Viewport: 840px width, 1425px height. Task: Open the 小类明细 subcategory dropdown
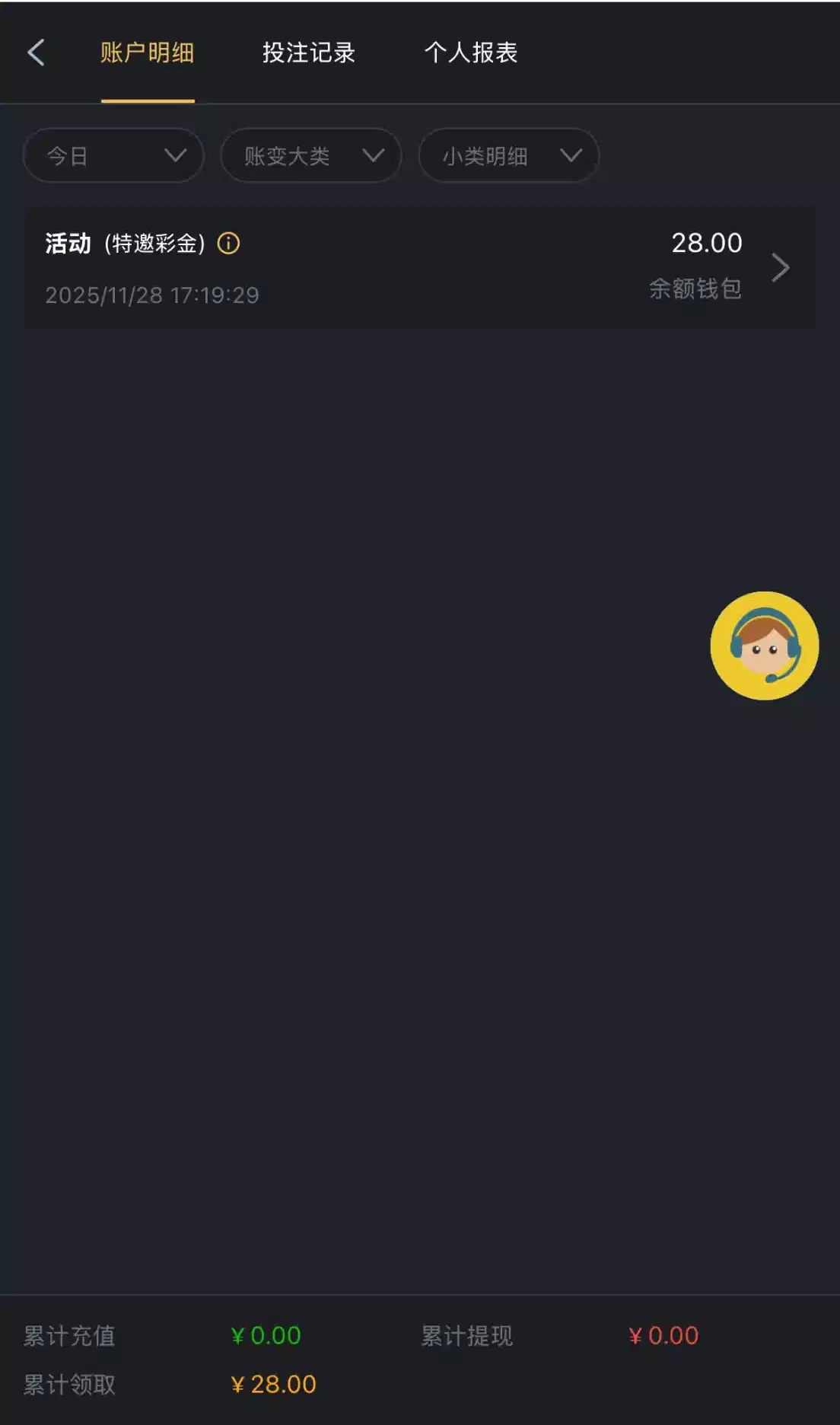[509, 155]
